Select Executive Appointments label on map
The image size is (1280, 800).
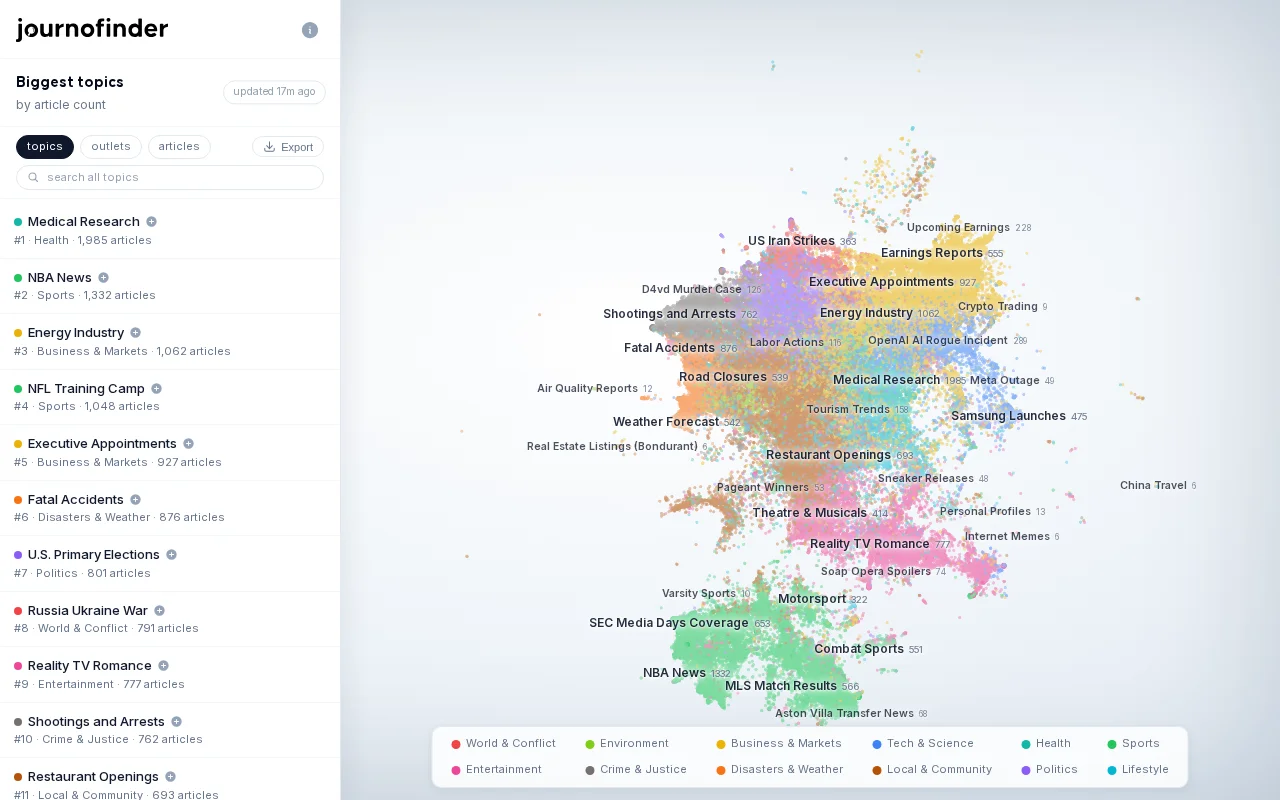[881, 282]
